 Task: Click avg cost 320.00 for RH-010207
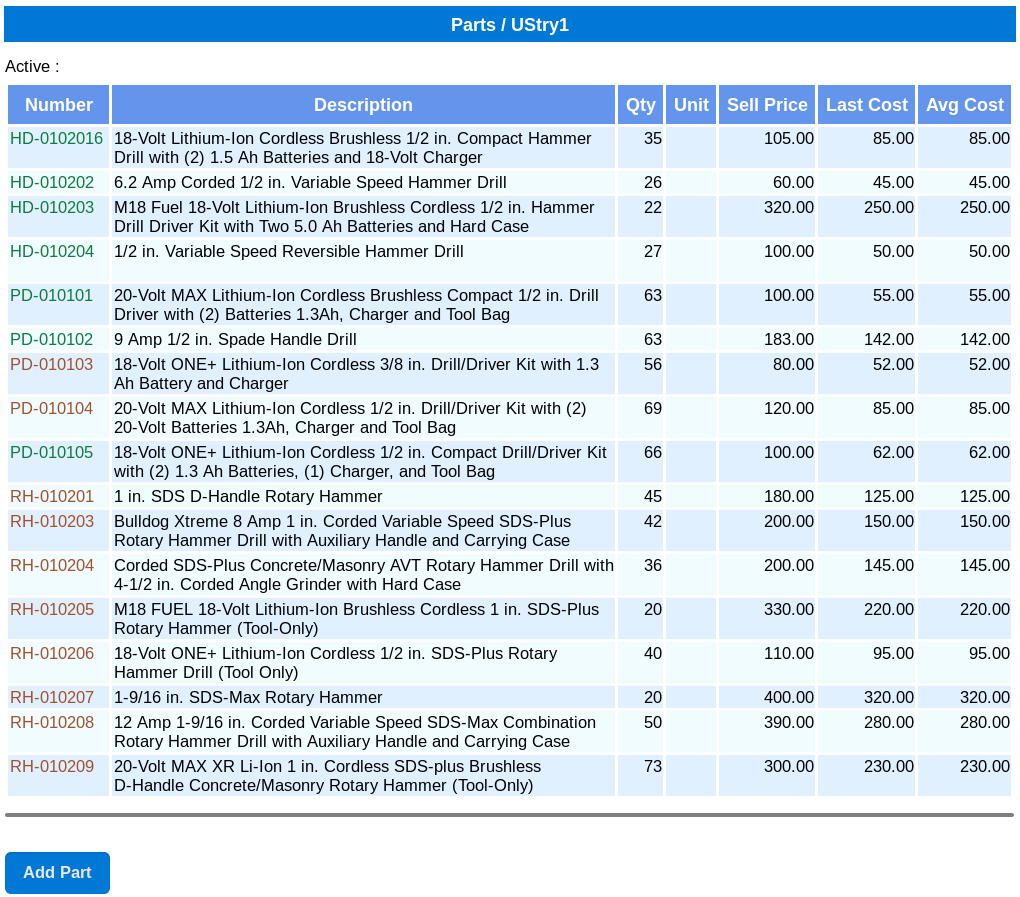pyautogui.click(x=985, y=697)
